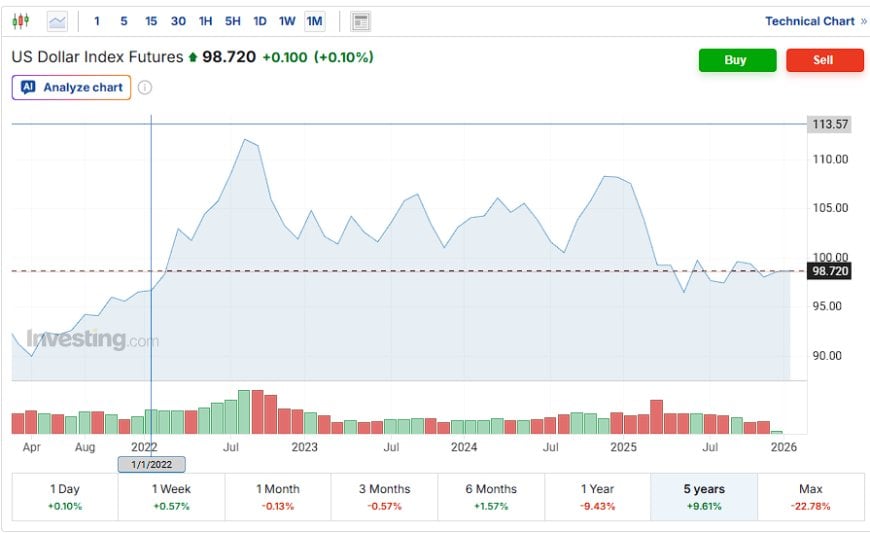This screenshot has width=870, height=533.
Task: Select the 1 Day range tab
Action: click(x=65, y=497)
